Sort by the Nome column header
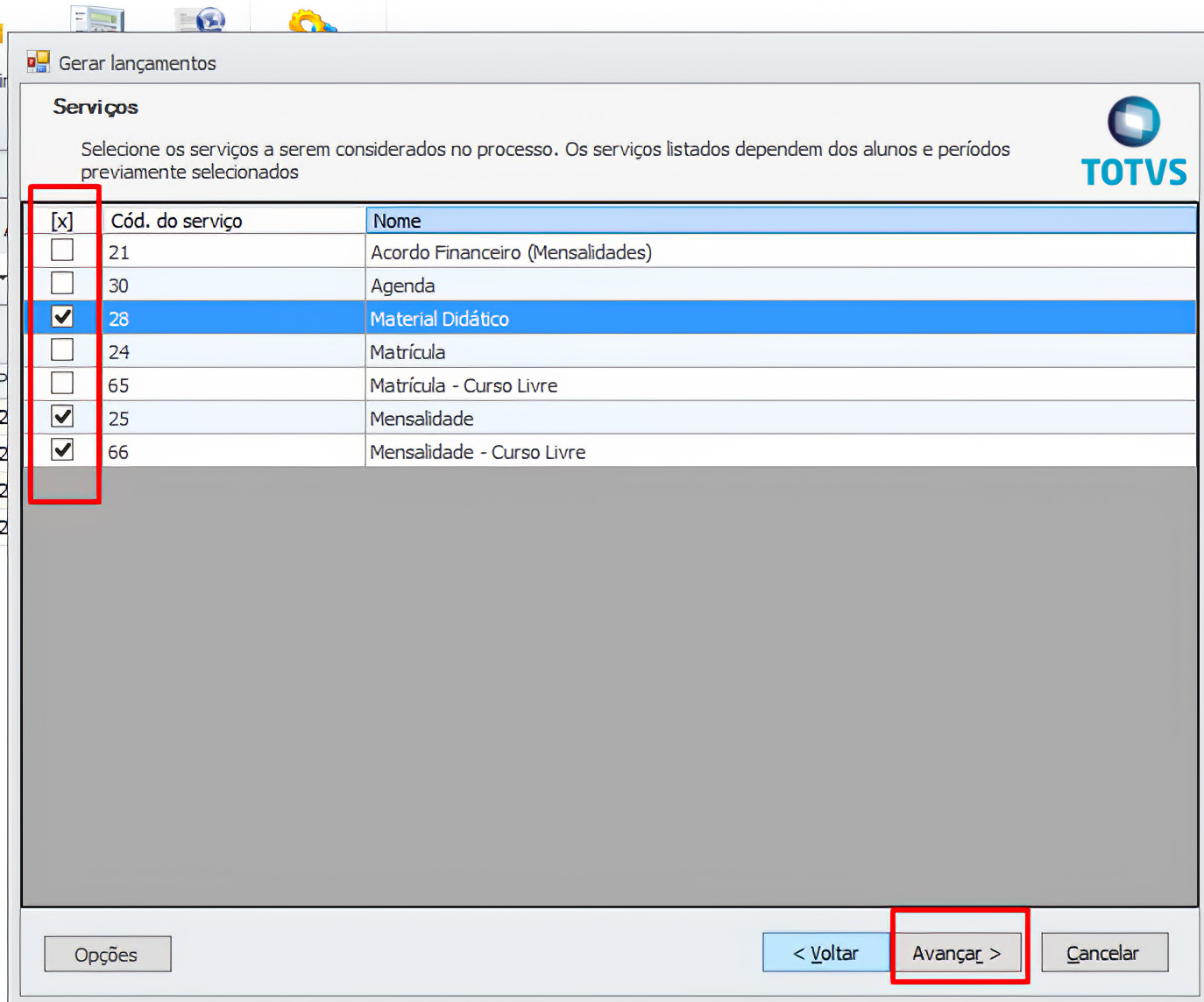Screen dimensions: 1204x1002 point(780,221)
